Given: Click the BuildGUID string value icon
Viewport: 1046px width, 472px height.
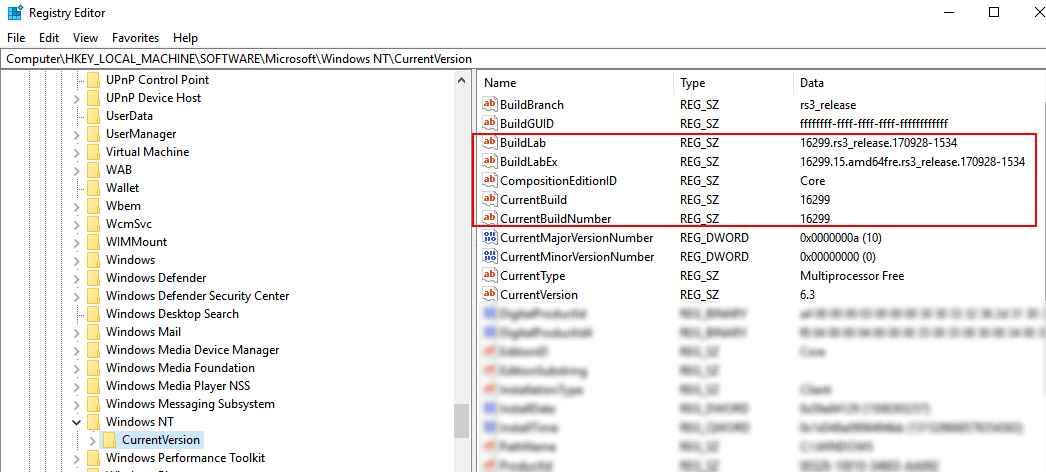Looking at the screenshot, I should pos(490,123).
